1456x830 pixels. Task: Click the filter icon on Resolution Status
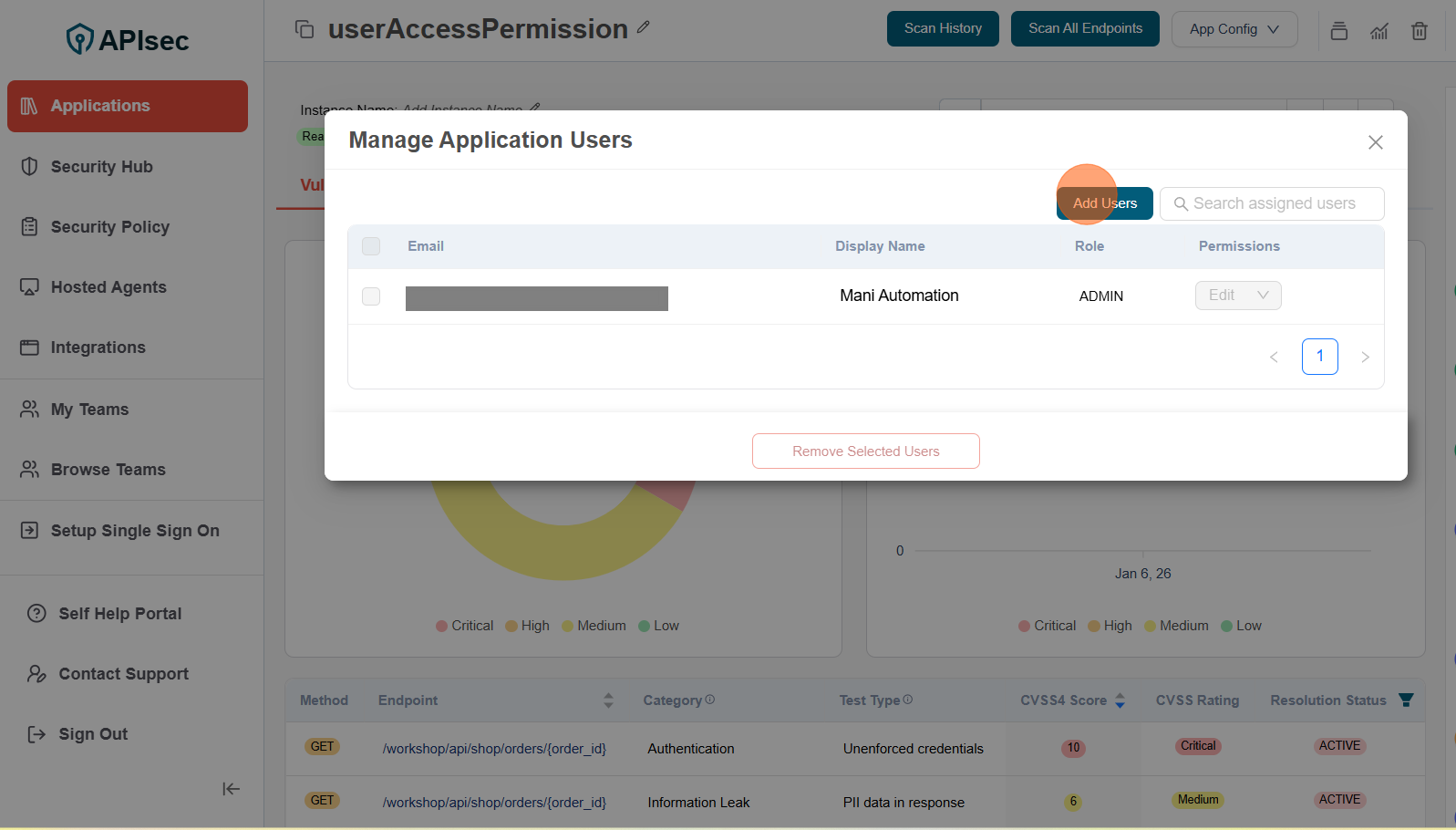(1406, 700)
